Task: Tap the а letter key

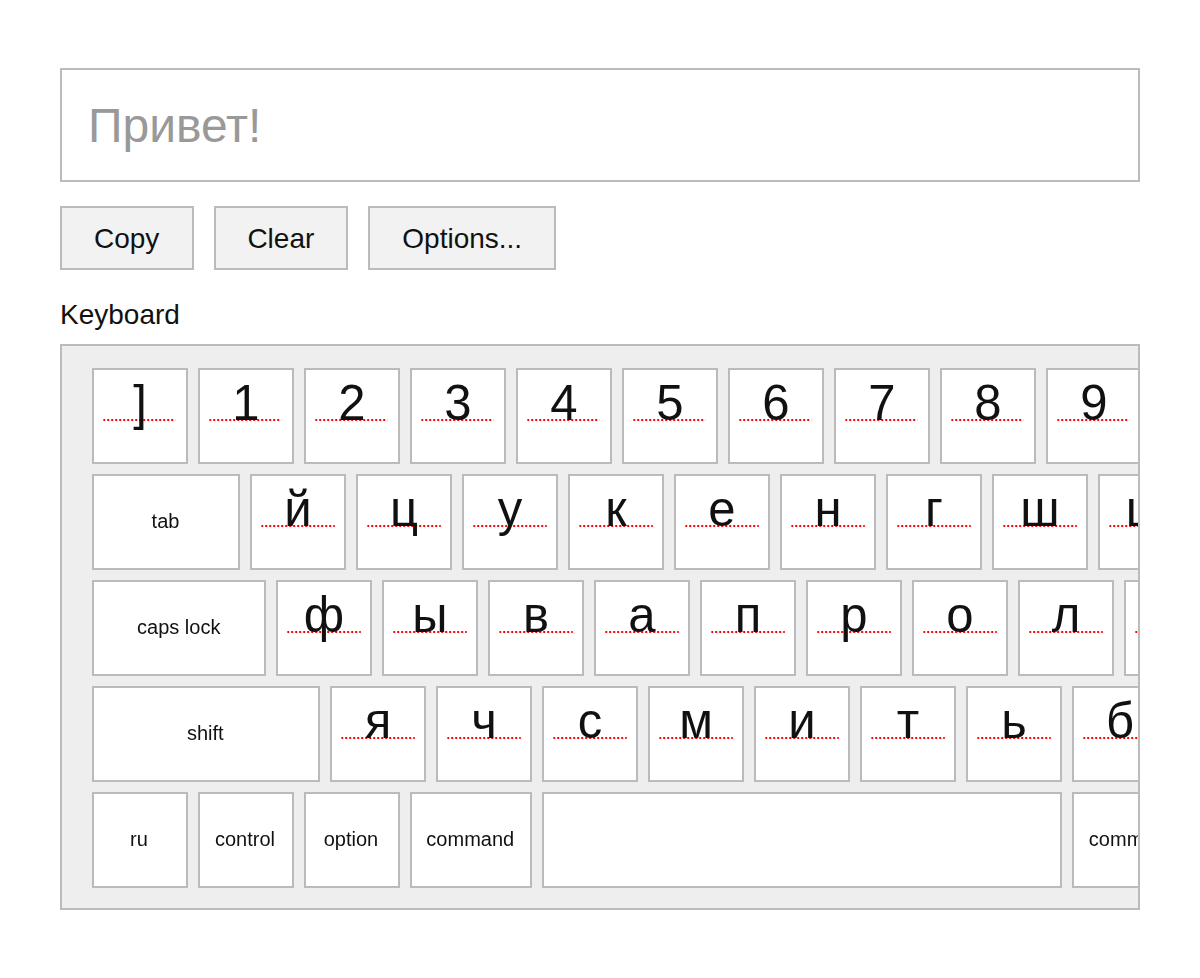Action: pyautogui.click(x=642, y=628)
